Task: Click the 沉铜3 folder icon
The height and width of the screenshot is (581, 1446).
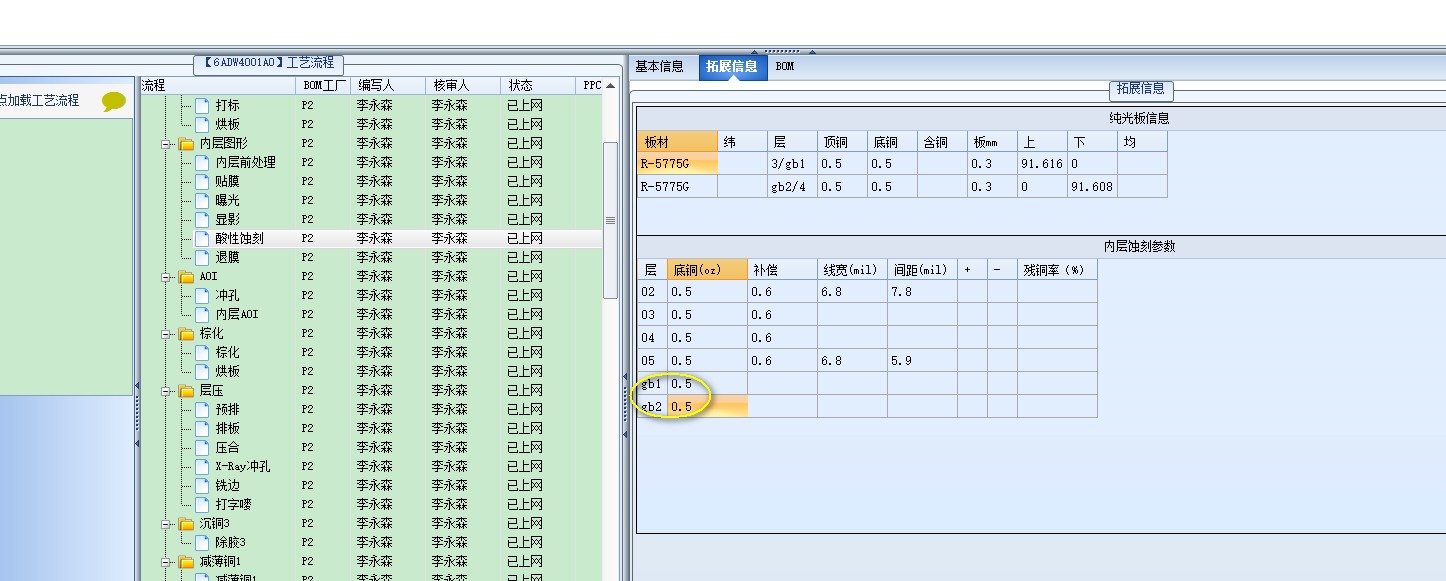Action: [x=186, y=524]
